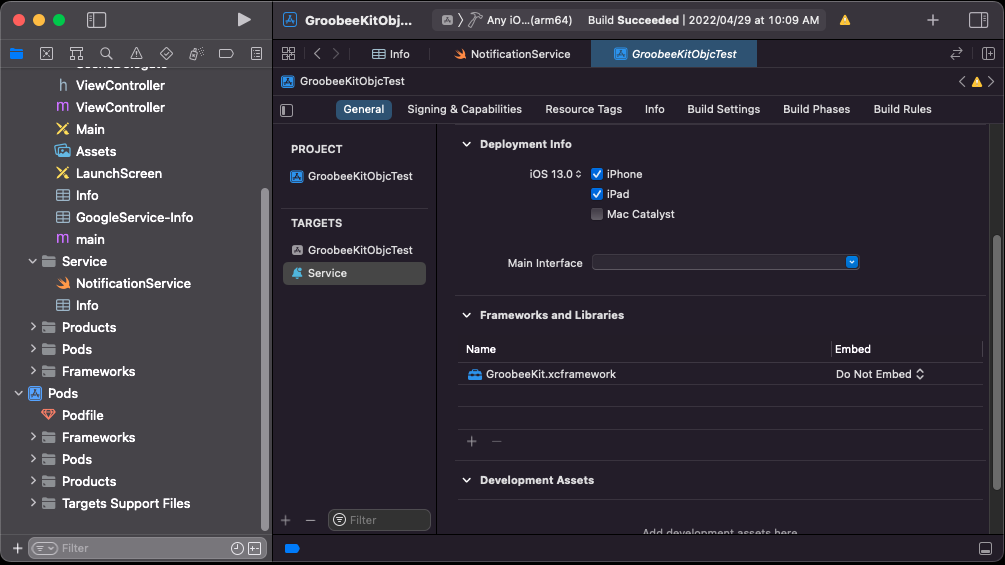Collapse the Pods project in navigator

pos(19,393)
